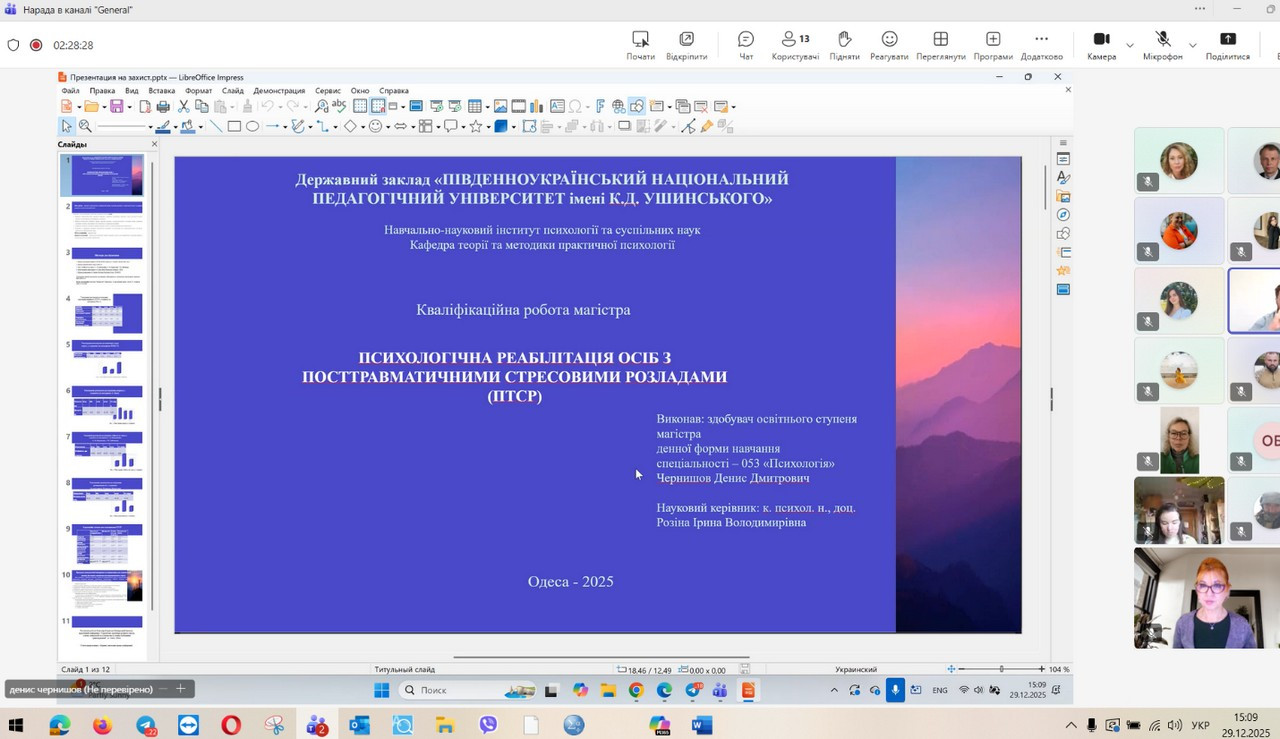This screenshot has width=1280, height=739.
Task: Expand the camera options dropdown arrow
Action: pos(1130,45)
